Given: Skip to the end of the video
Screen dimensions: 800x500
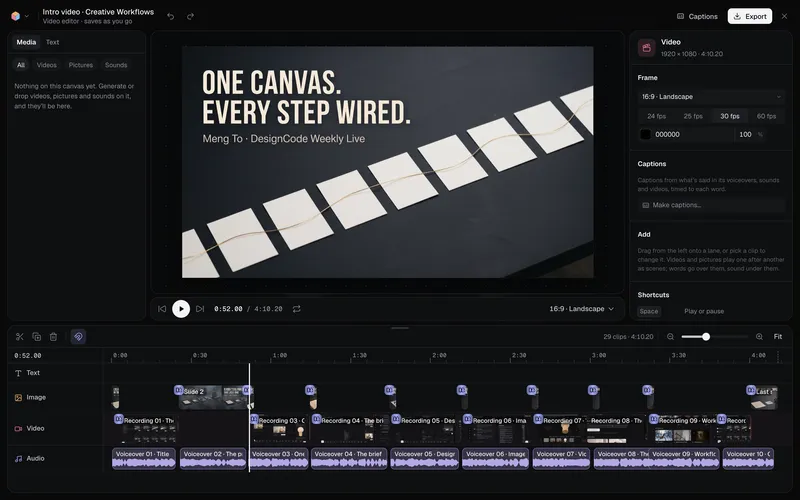Looking at the screenshot, I should click(x=200, y=309).
